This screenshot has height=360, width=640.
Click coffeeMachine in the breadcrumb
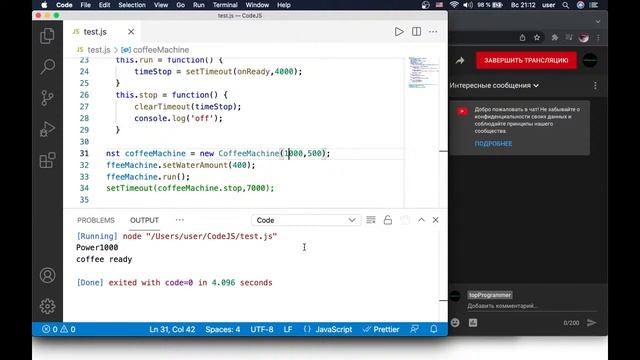(x=161, y=50)
